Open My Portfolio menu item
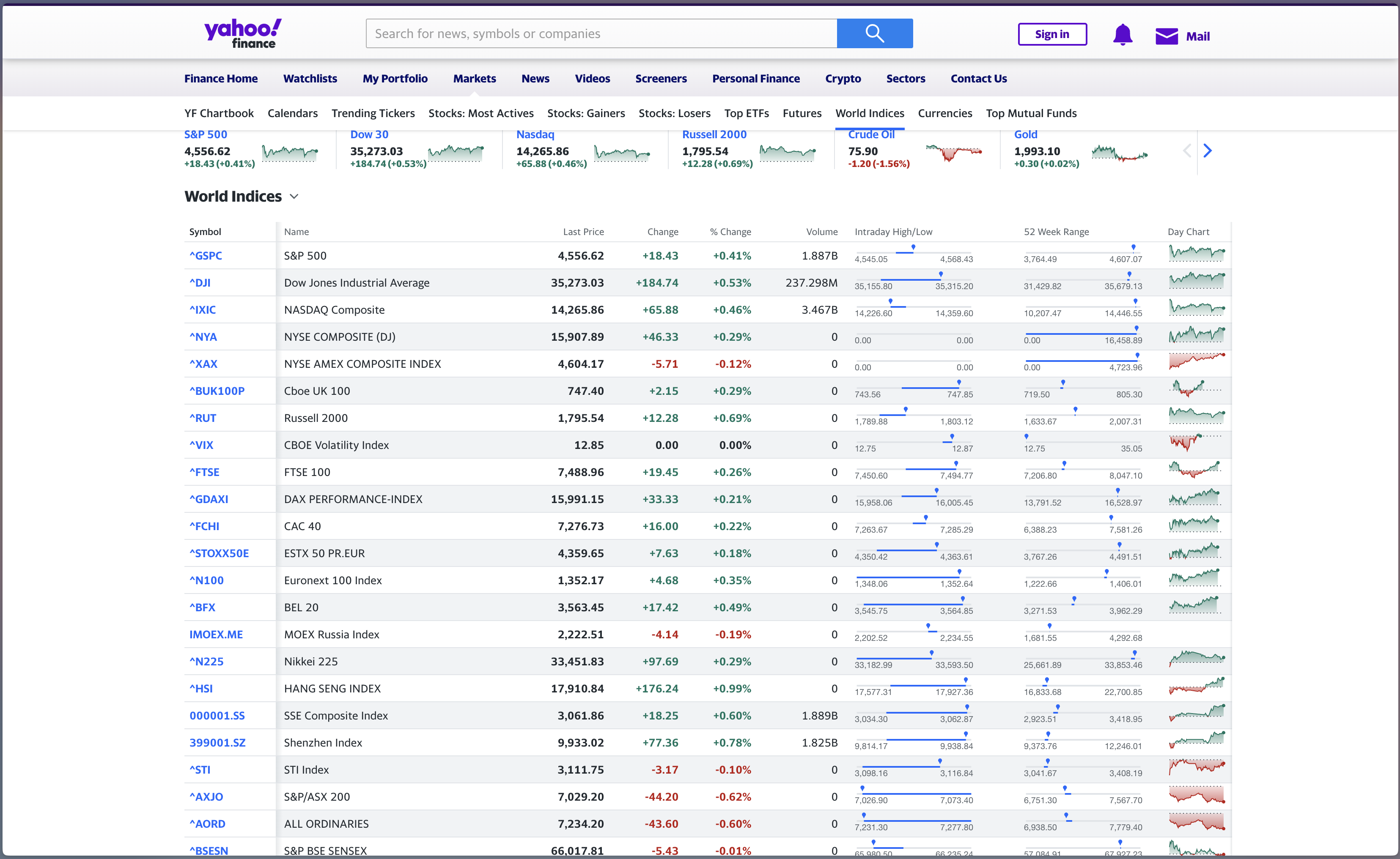Image resolution: width=1400 pixels, height=859 pixels. tap(395, 78)
